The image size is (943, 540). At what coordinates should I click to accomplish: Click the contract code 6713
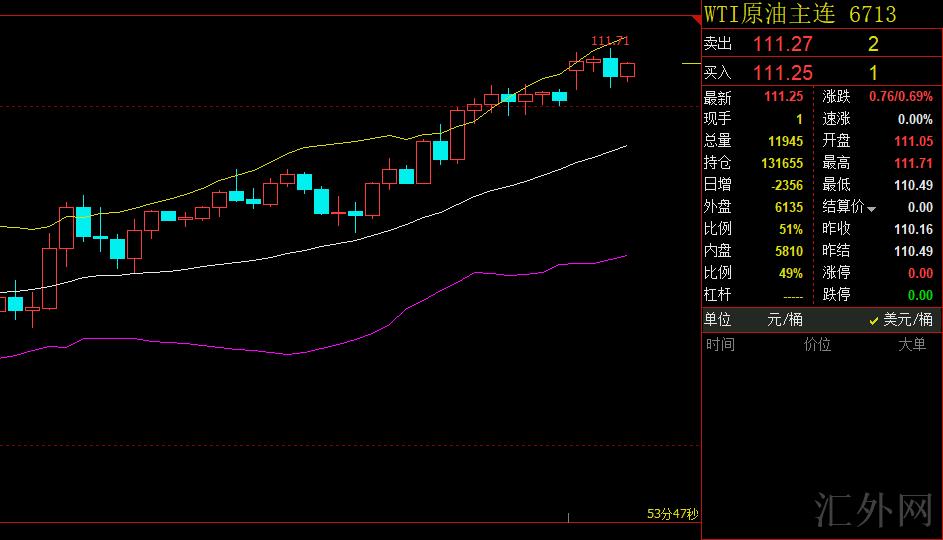(x=873, y=14)
